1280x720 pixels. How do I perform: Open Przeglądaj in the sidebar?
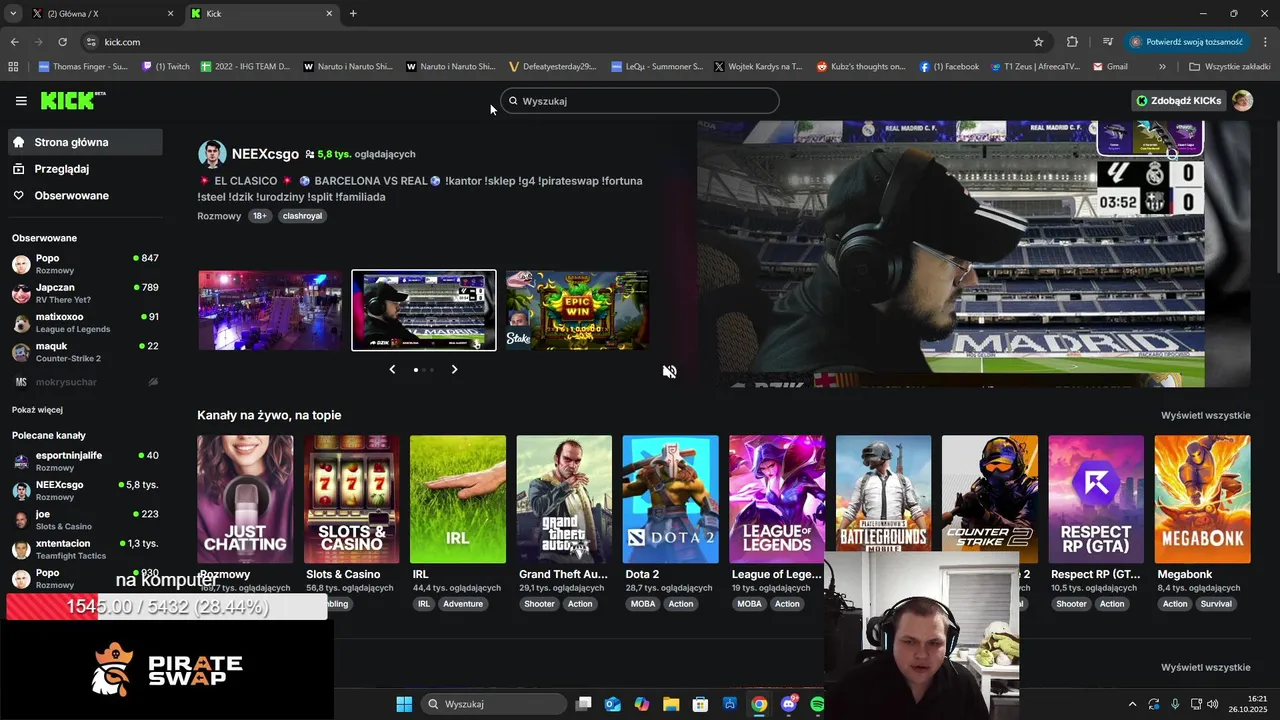coord(85,169)
